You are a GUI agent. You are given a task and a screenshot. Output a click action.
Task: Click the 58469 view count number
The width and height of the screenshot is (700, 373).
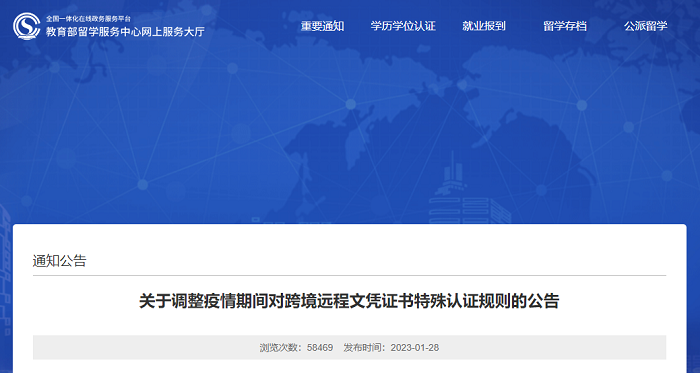[x=320, y=348]
